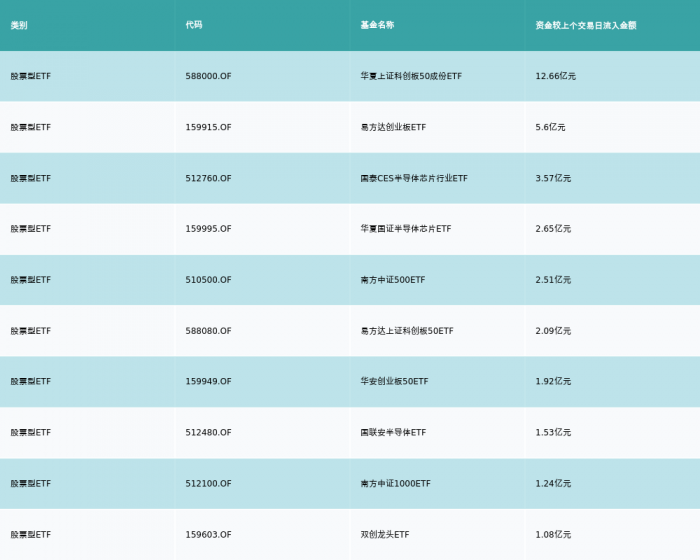
Task: Click fund name 南方中证500ETF
Action: pos(393,280)
